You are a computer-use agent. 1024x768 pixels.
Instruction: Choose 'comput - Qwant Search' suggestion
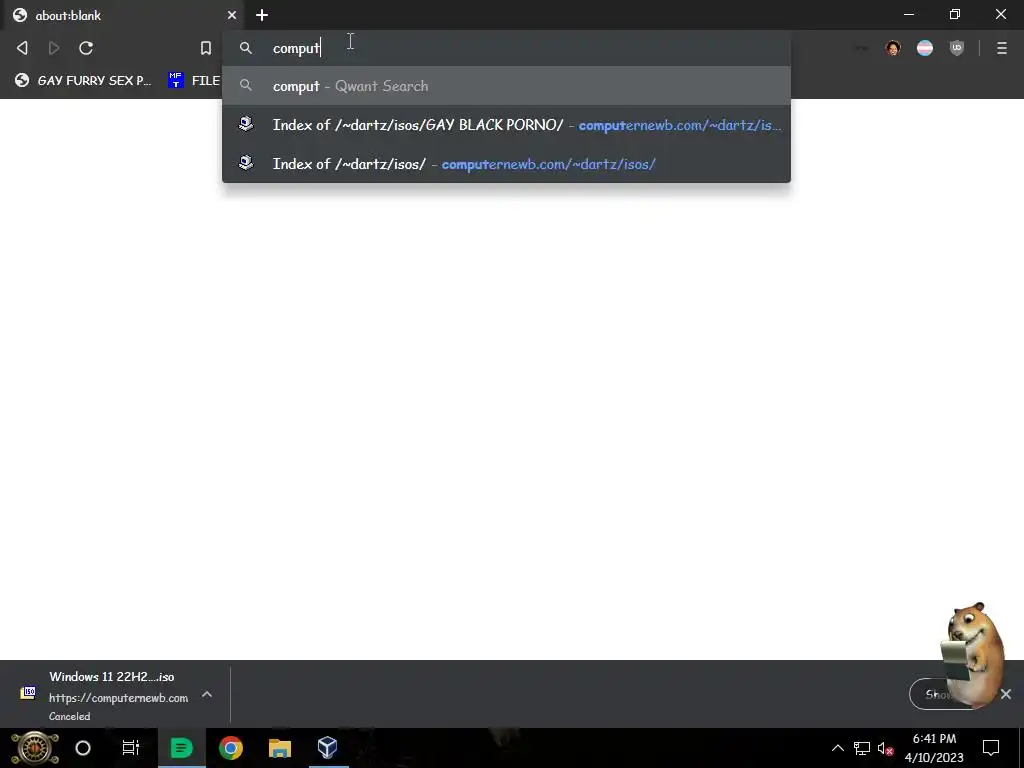506,86
